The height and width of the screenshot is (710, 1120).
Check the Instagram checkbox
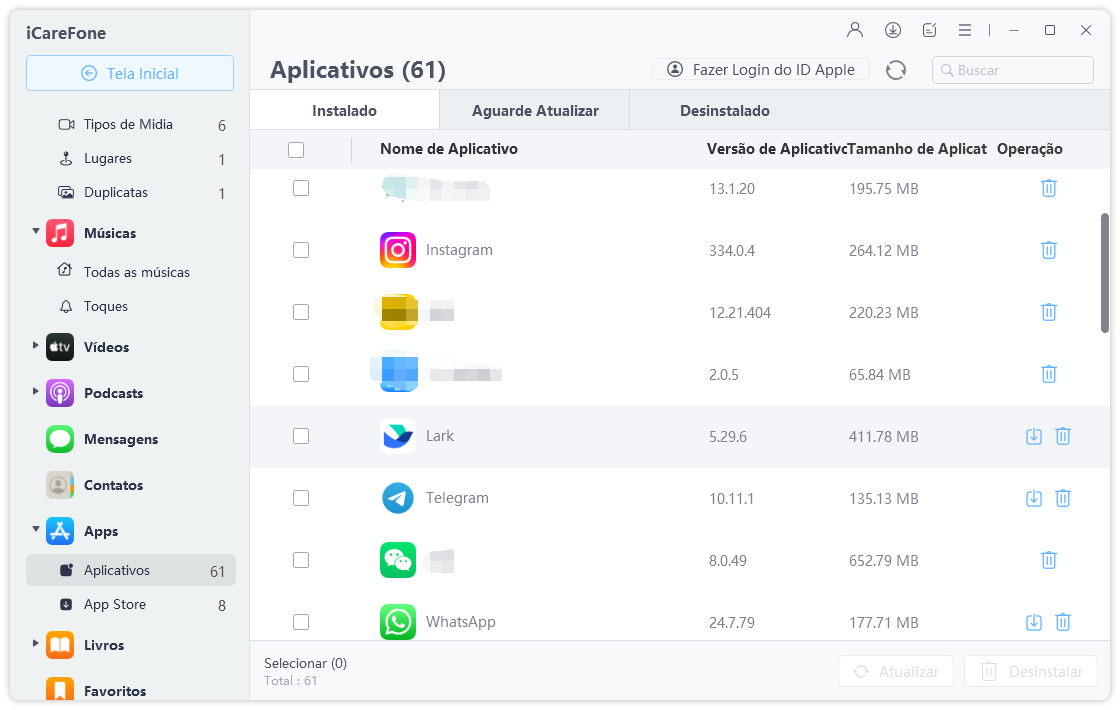click(301, 250)
